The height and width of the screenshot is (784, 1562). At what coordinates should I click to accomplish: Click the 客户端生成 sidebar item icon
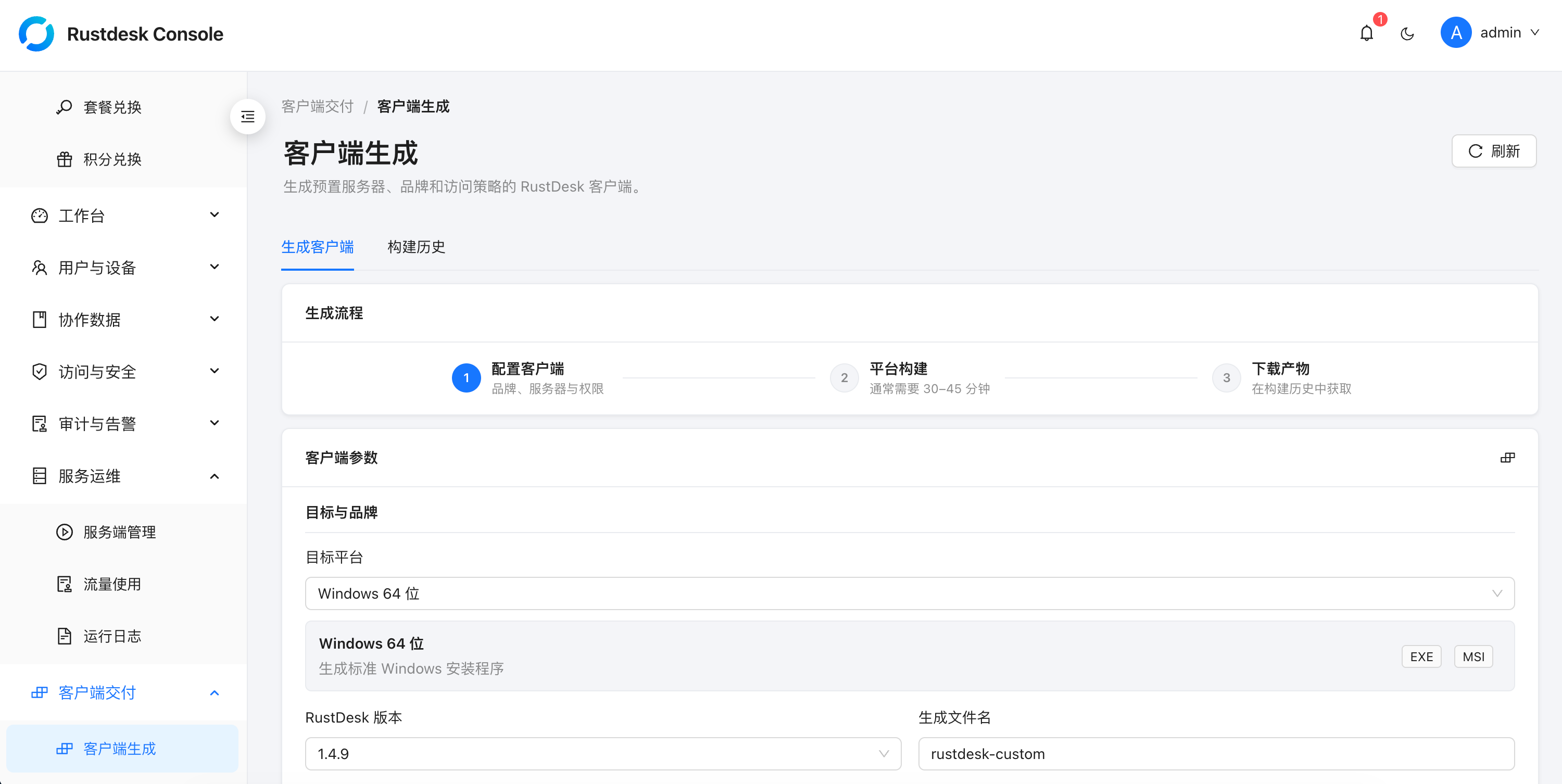(x=64, y=749)
